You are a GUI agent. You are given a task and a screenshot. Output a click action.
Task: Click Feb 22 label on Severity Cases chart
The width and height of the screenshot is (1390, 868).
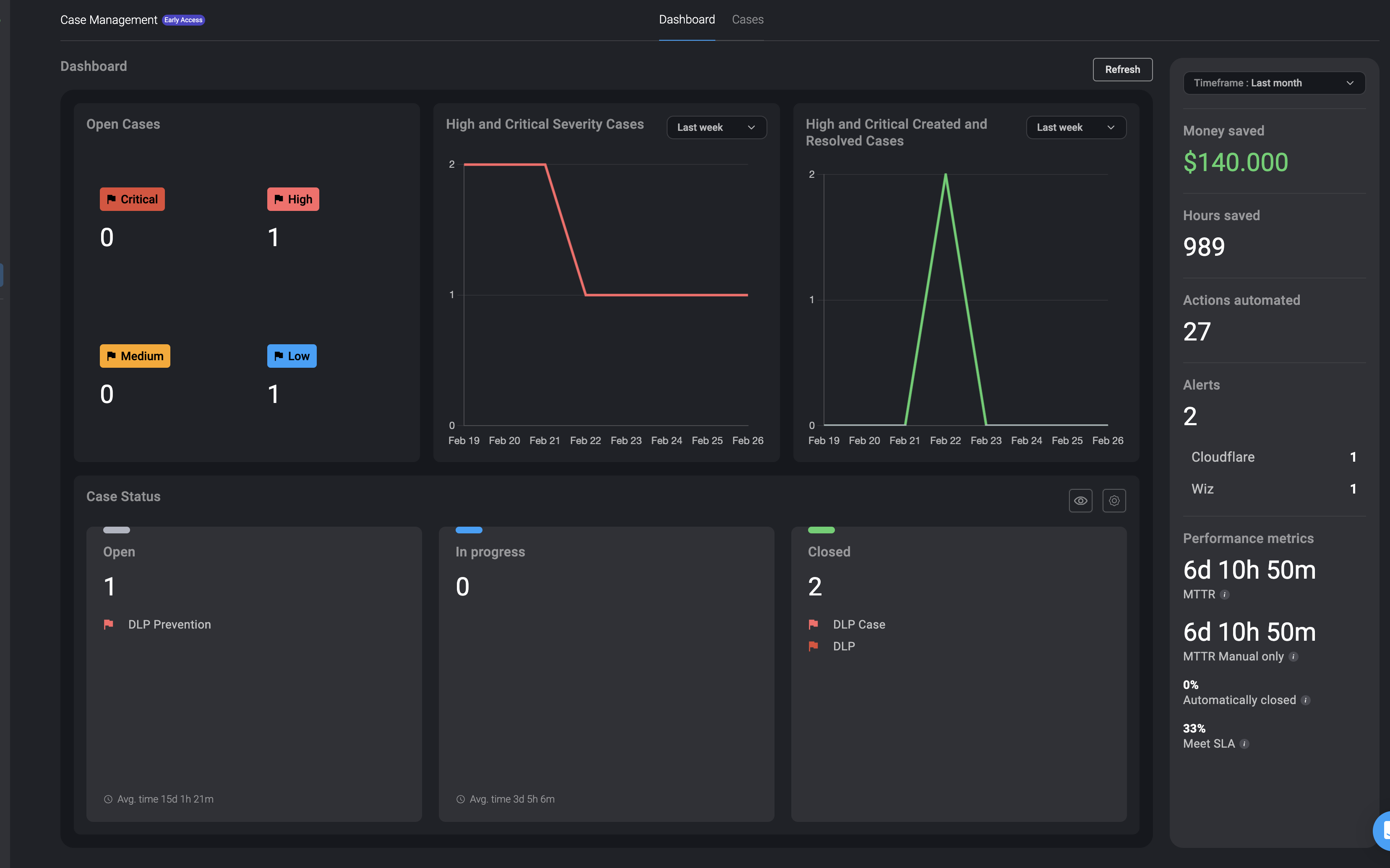585,440
